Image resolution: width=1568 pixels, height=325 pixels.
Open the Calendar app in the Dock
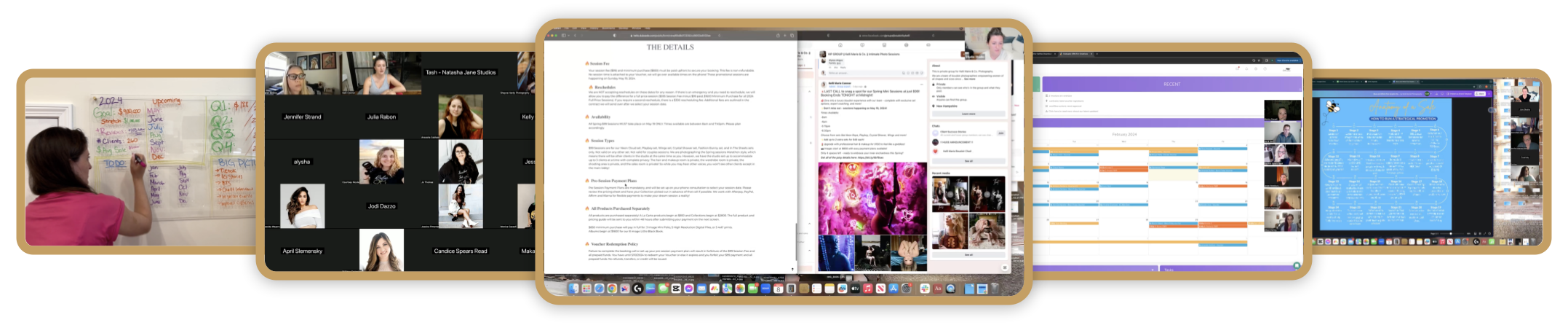(x=778, y=289)
